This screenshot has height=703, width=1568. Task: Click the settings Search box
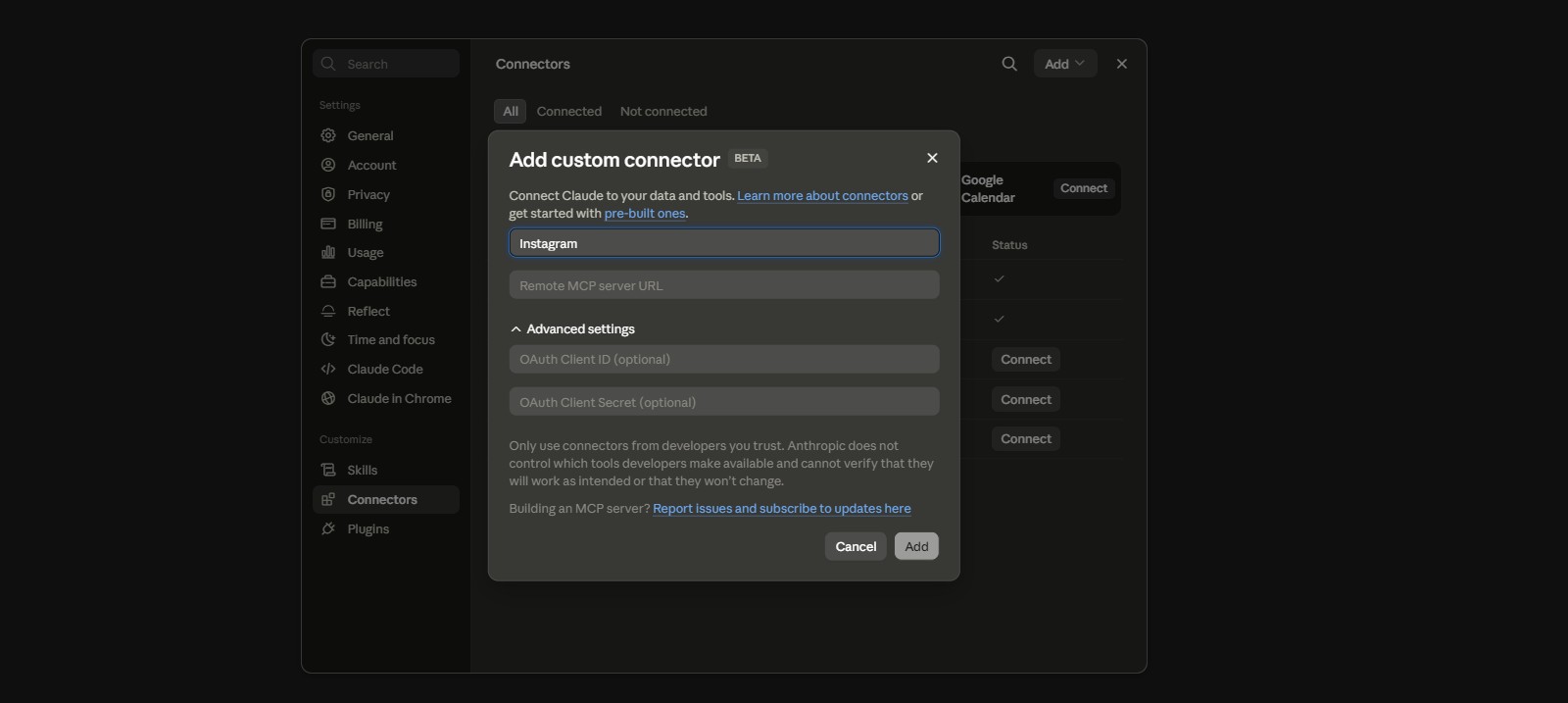[386, 64]
